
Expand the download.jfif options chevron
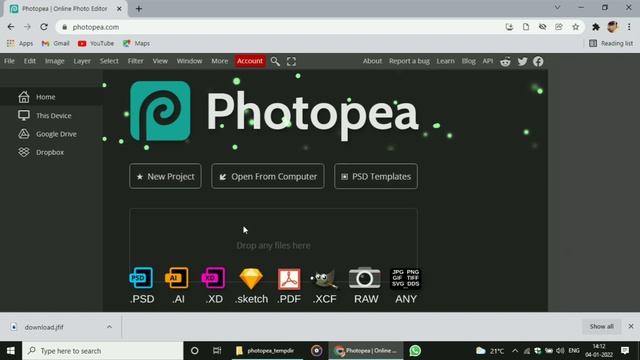(x=109, y=327)
